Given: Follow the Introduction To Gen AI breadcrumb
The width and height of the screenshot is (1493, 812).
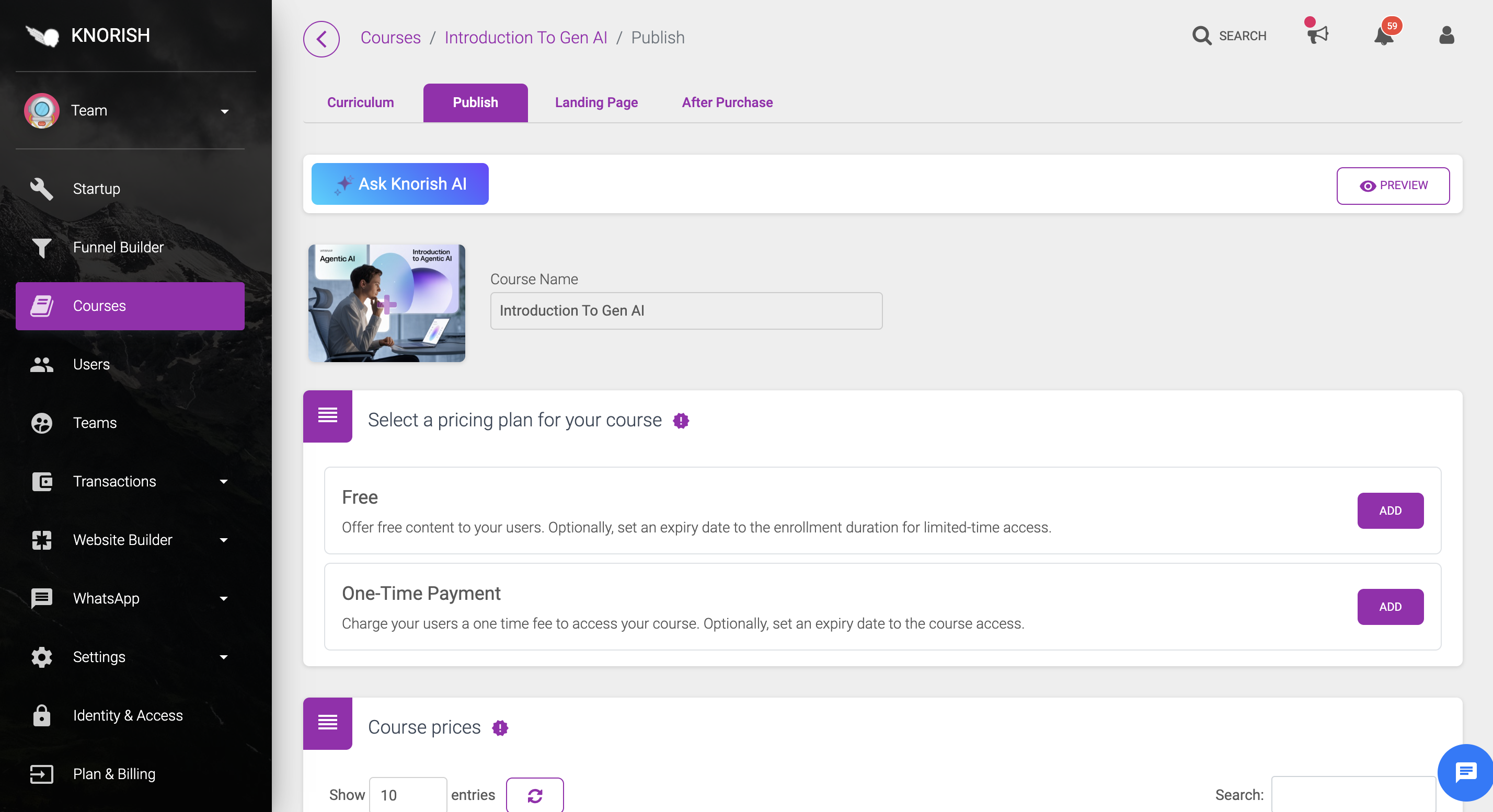Looking at the screenshot, I should 526,38.
